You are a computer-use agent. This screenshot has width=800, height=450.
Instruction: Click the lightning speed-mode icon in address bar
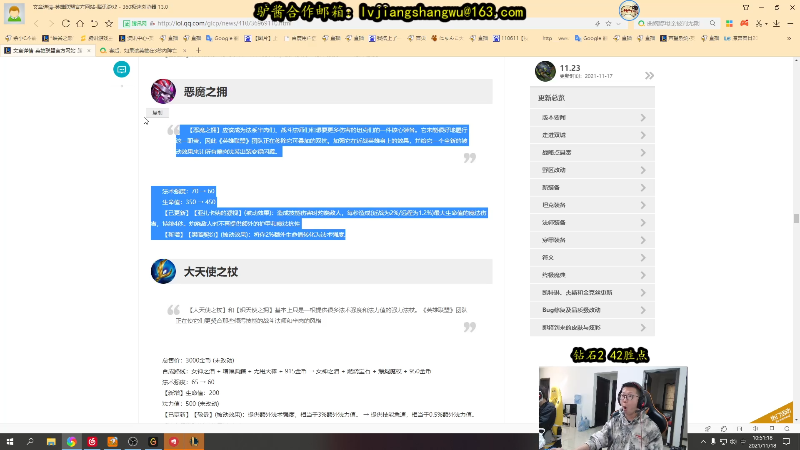597,23
